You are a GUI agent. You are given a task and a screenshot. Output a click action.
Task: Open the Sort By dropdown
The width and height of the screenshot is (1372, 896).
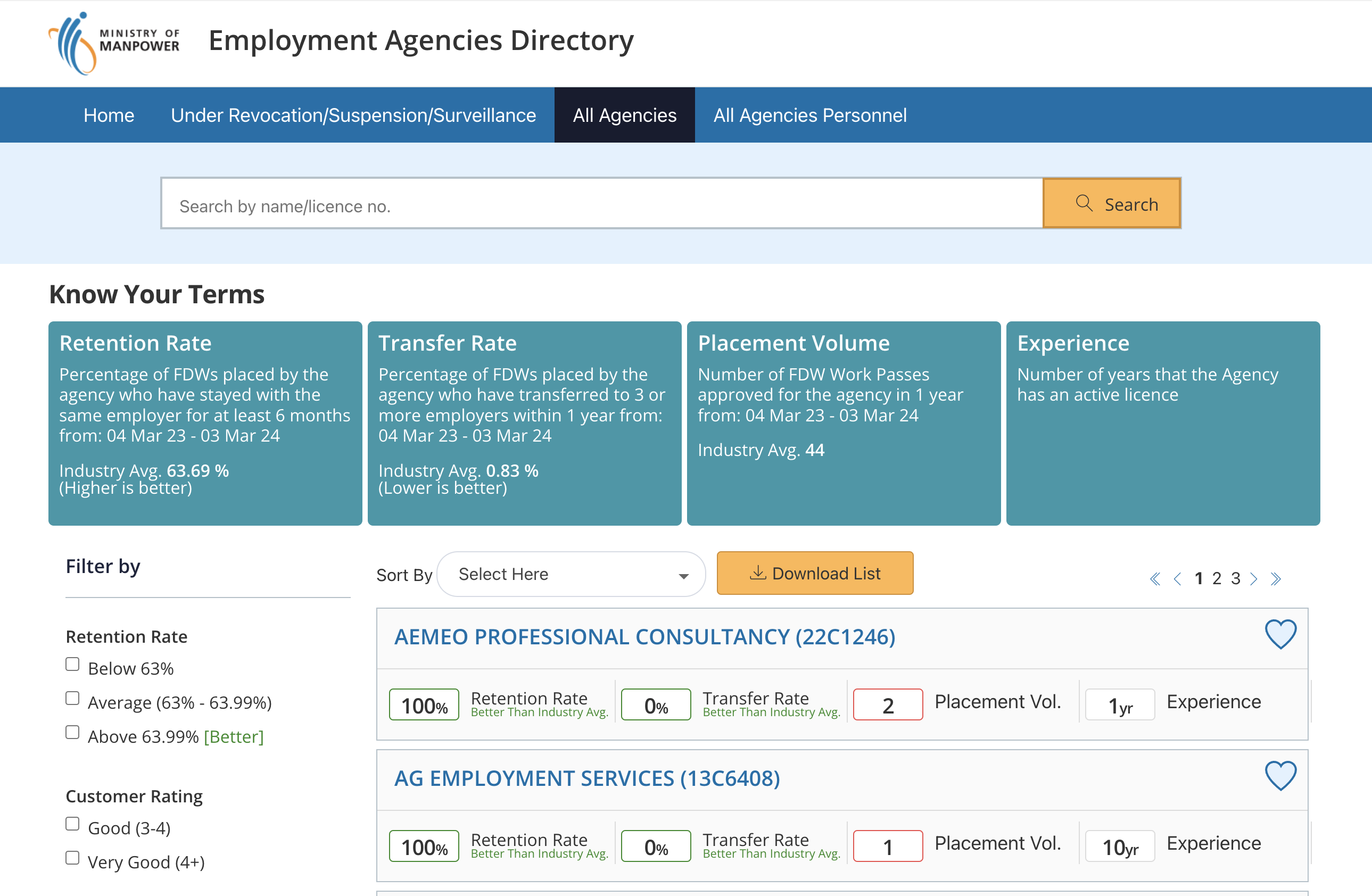tap(571, 575)
